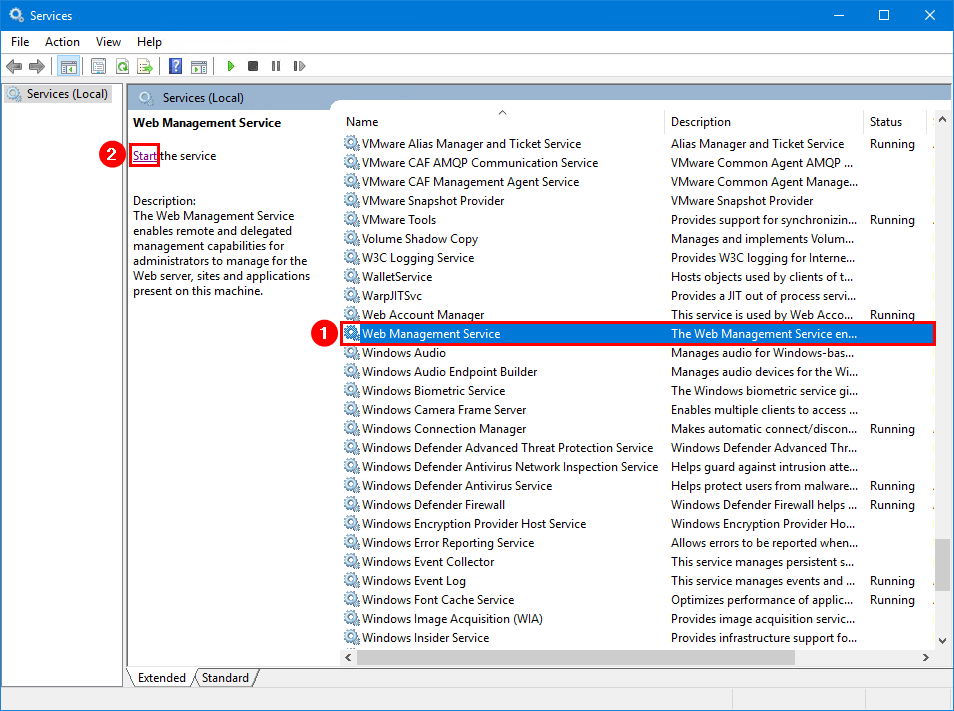The width and height of the screenshot is (954, 711).
Task: Select VMware CAF Management Agent Service
Action: tap(470, 181)
